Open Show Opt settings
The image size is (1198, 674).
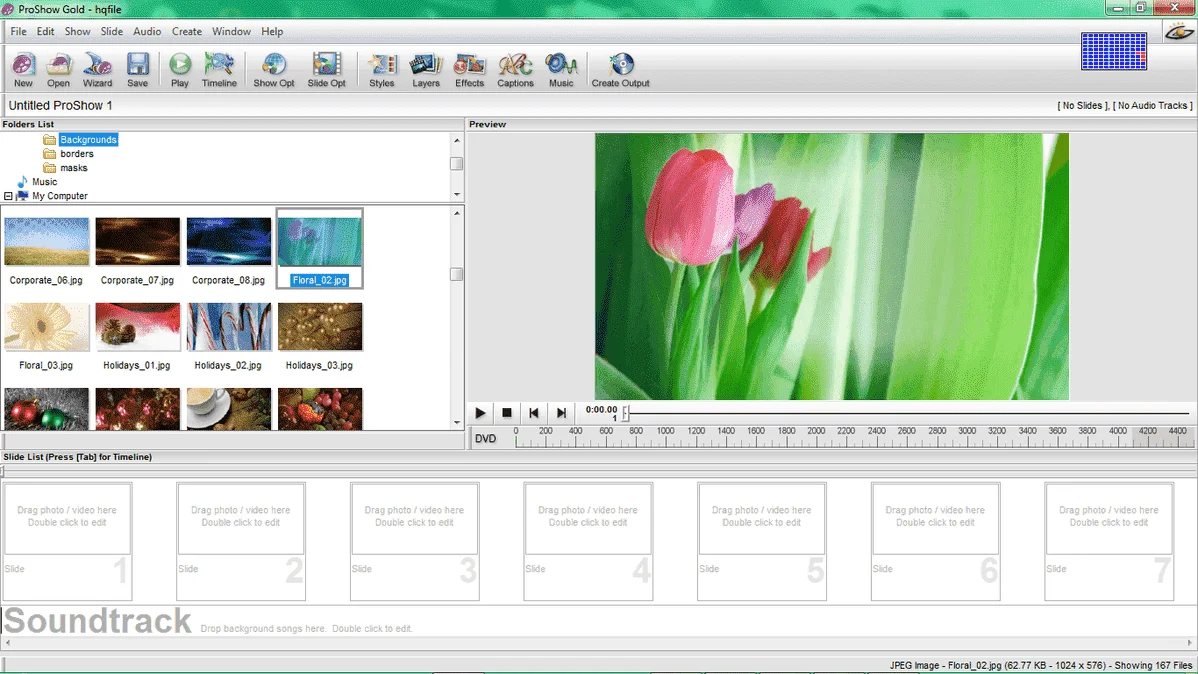click(274, 70)
